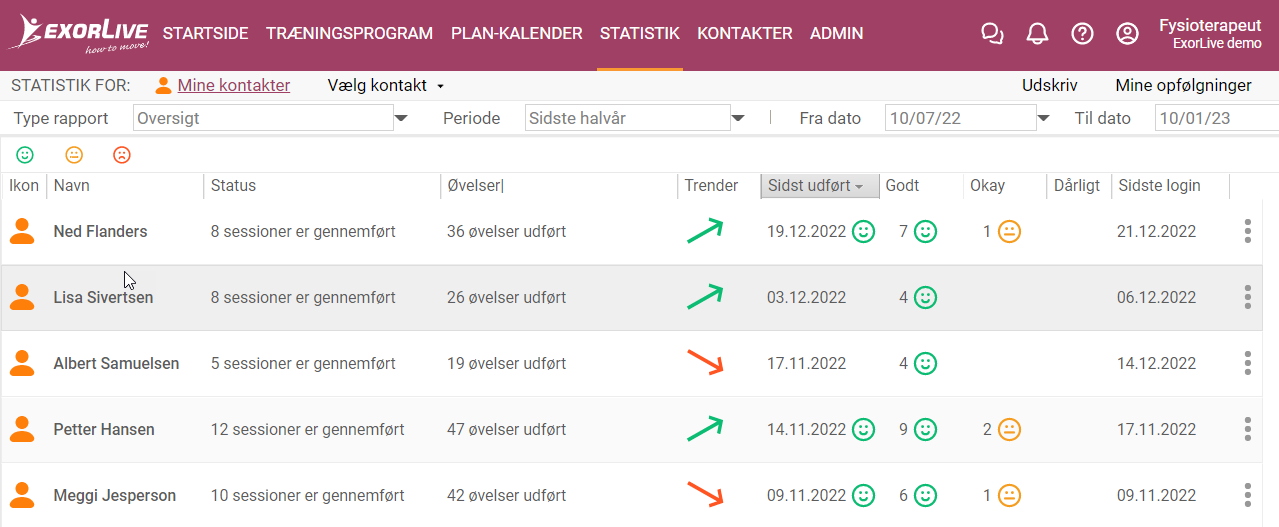Open the help question mark icon

click(x=1082, y=34)
